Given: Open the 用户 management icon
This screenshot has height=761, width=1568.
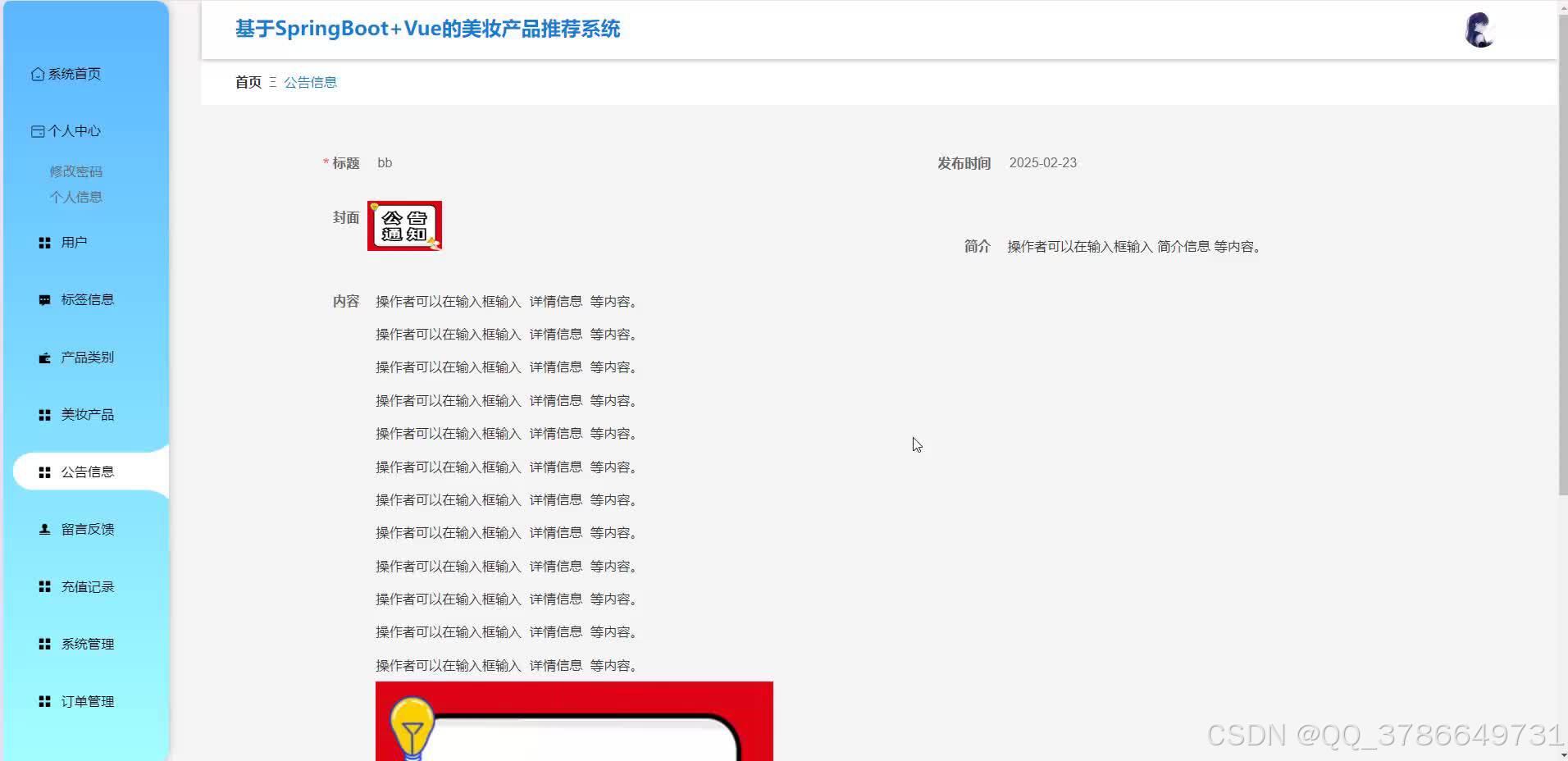Looking at the screenshot, I should [43, 242].
